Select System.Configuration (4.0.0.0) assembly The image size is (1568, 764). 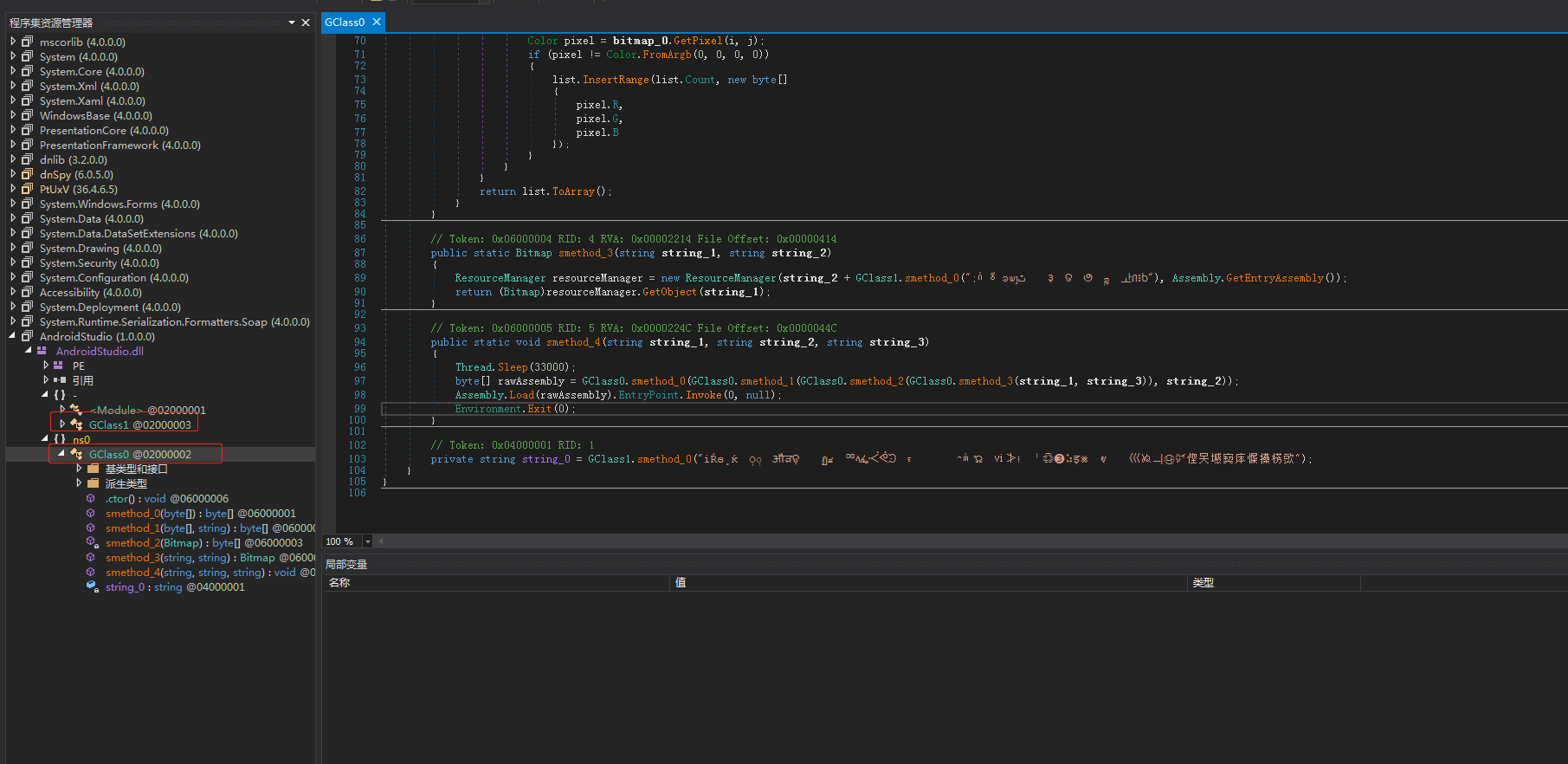click(x=114, y=277)
